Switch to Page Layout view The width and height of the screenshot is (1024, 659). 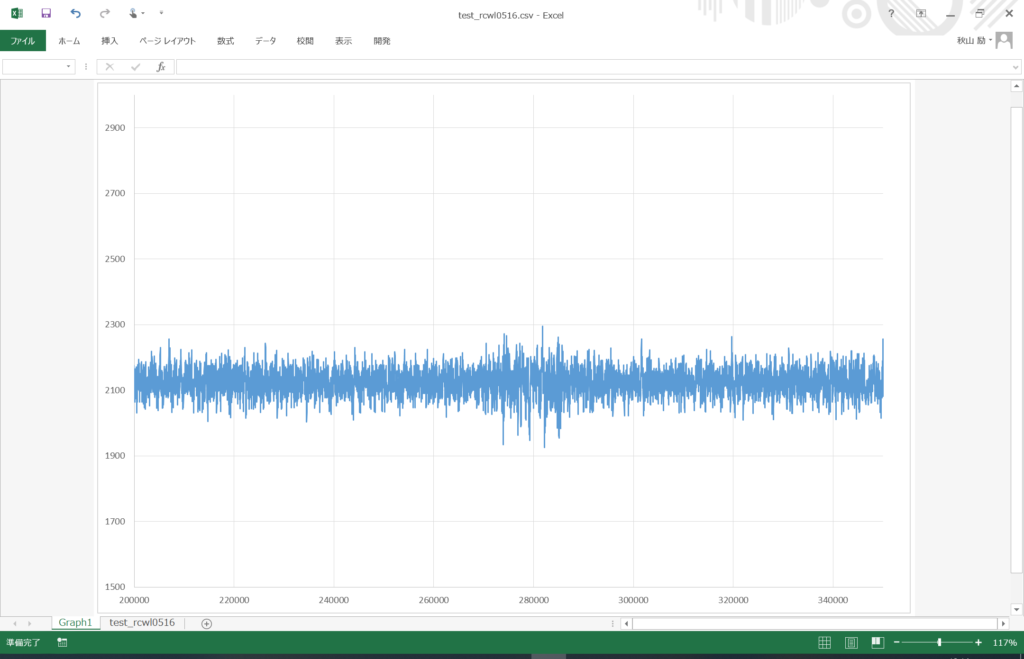851,642
